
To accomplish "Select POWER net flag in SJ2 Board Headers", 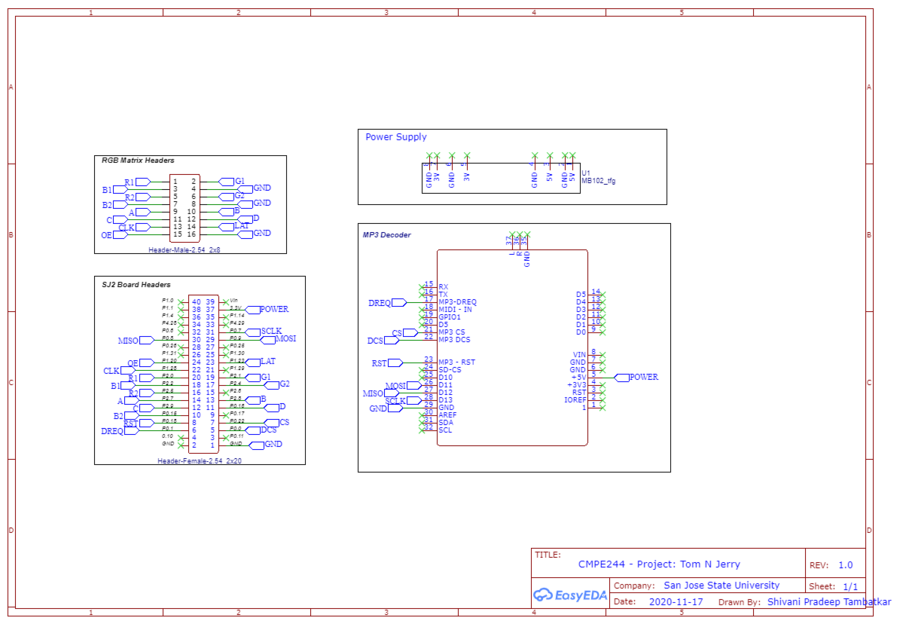I will tap(267, 309).
